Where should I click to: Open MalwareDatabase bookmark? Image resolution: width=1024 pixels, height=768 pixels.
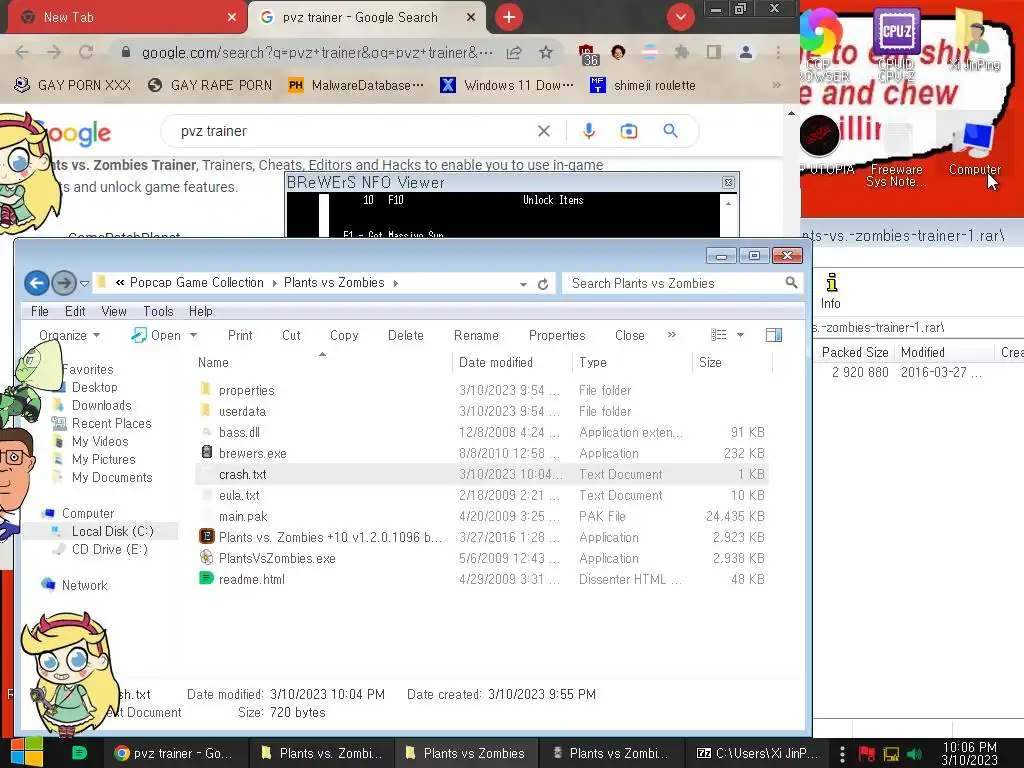(357, 85)
